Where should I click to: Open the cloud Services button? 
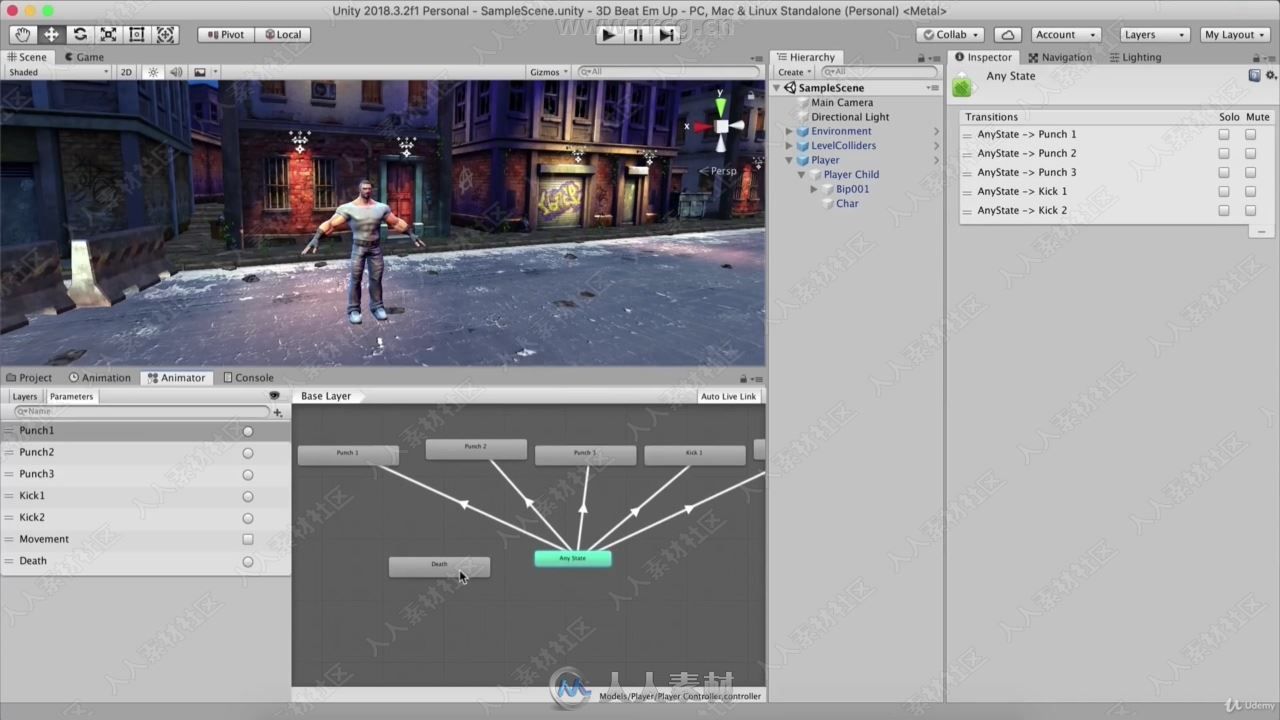(x=1007, y=34)
